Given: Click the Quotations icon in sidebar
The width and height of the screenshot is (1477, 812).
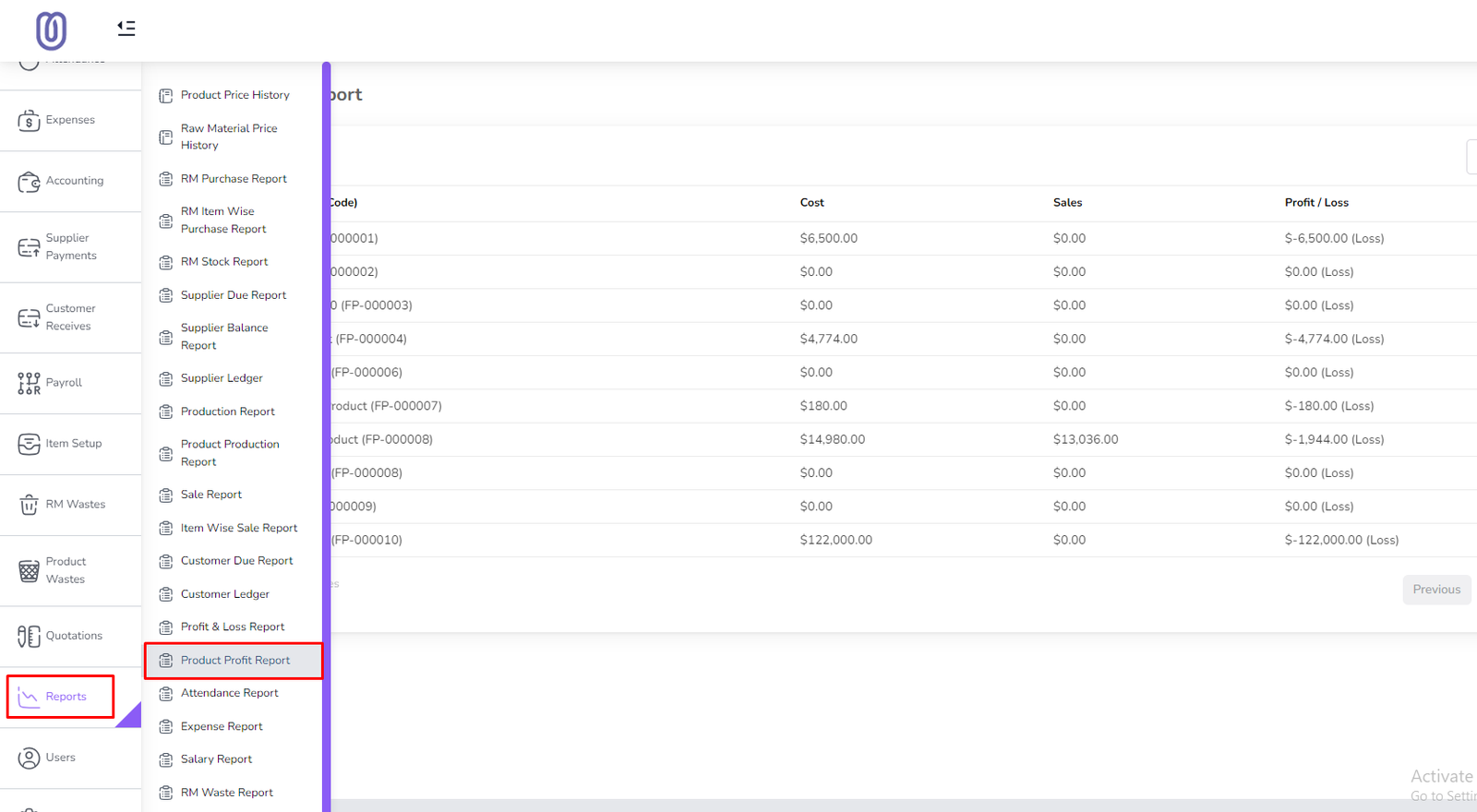Looking at the screenshot, I should point(29,636).
